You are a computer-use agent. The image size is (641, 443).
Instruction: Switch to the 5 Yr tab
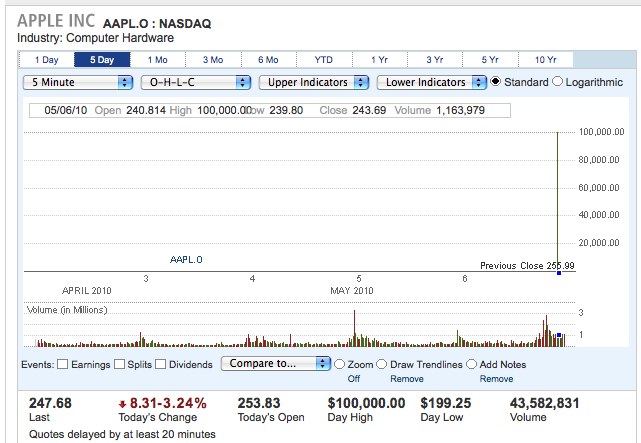pos(490,60)
